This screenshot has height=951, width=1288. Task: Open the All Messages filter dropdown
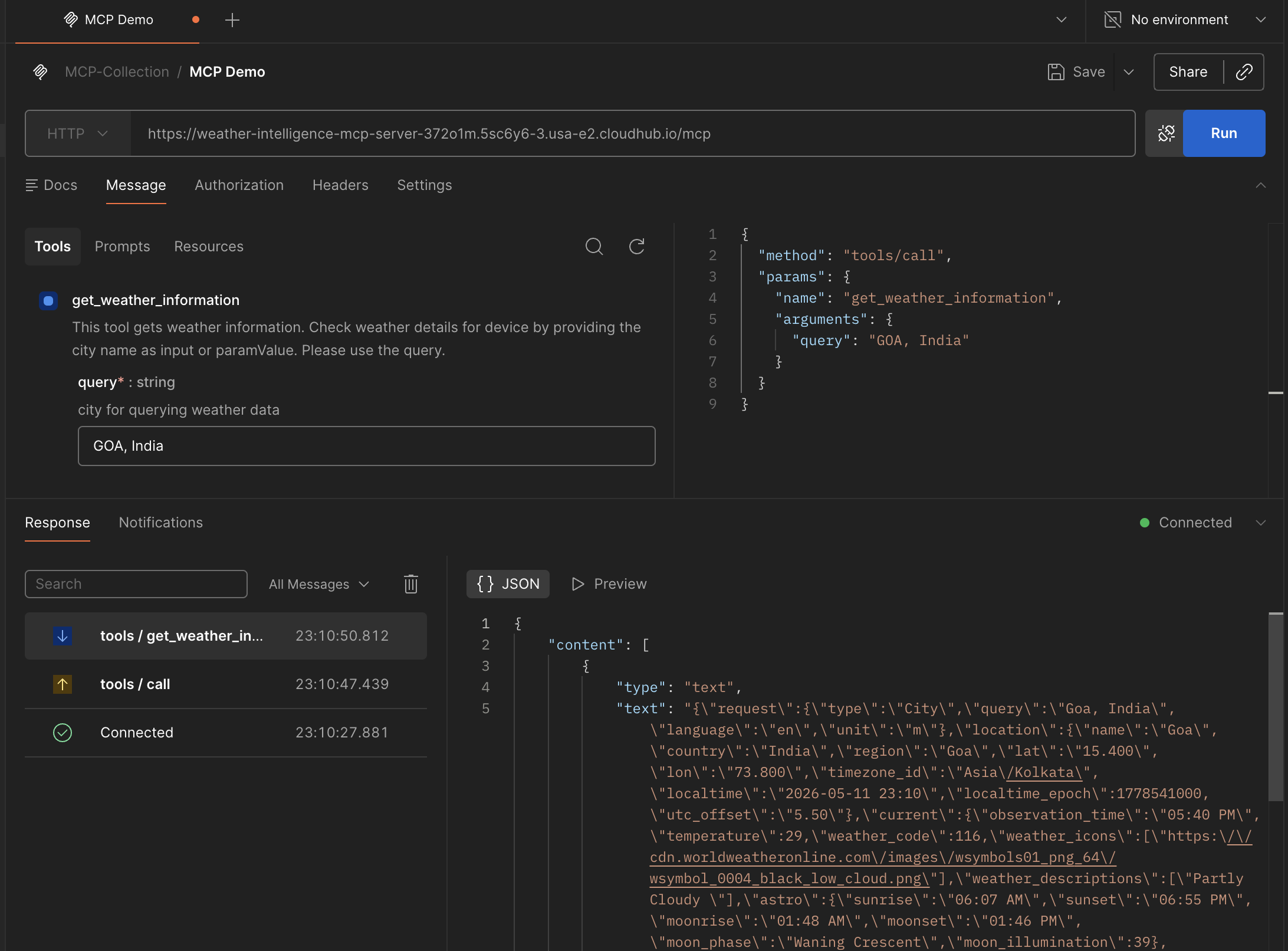point(319,584)
